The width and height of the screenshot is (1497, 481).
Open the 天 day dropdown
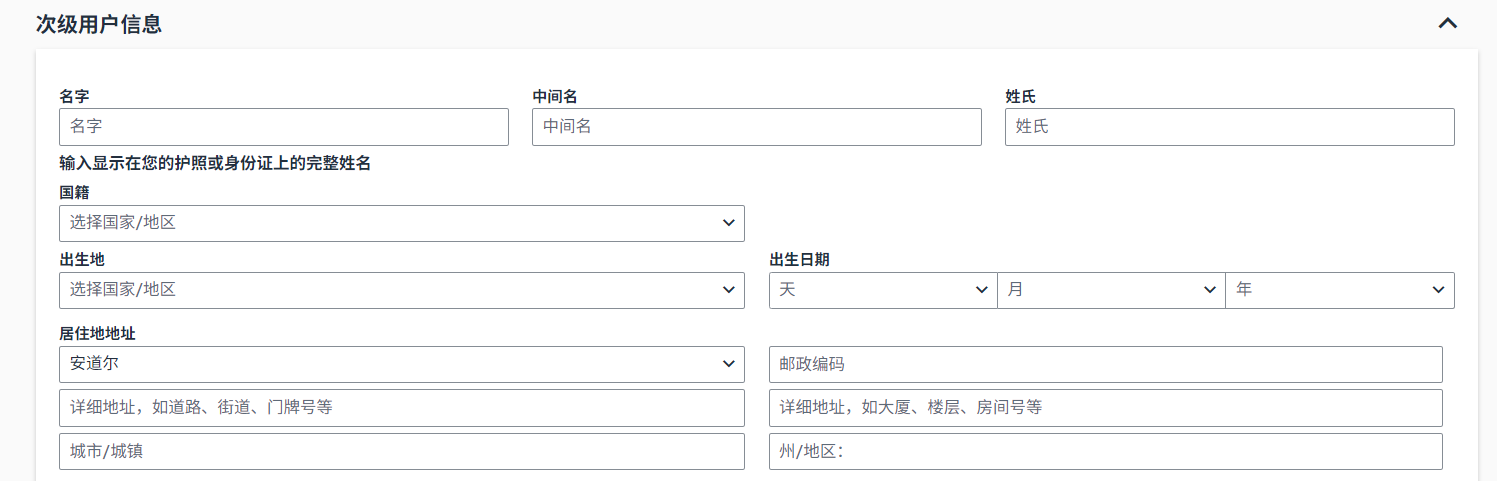(883, 290)
